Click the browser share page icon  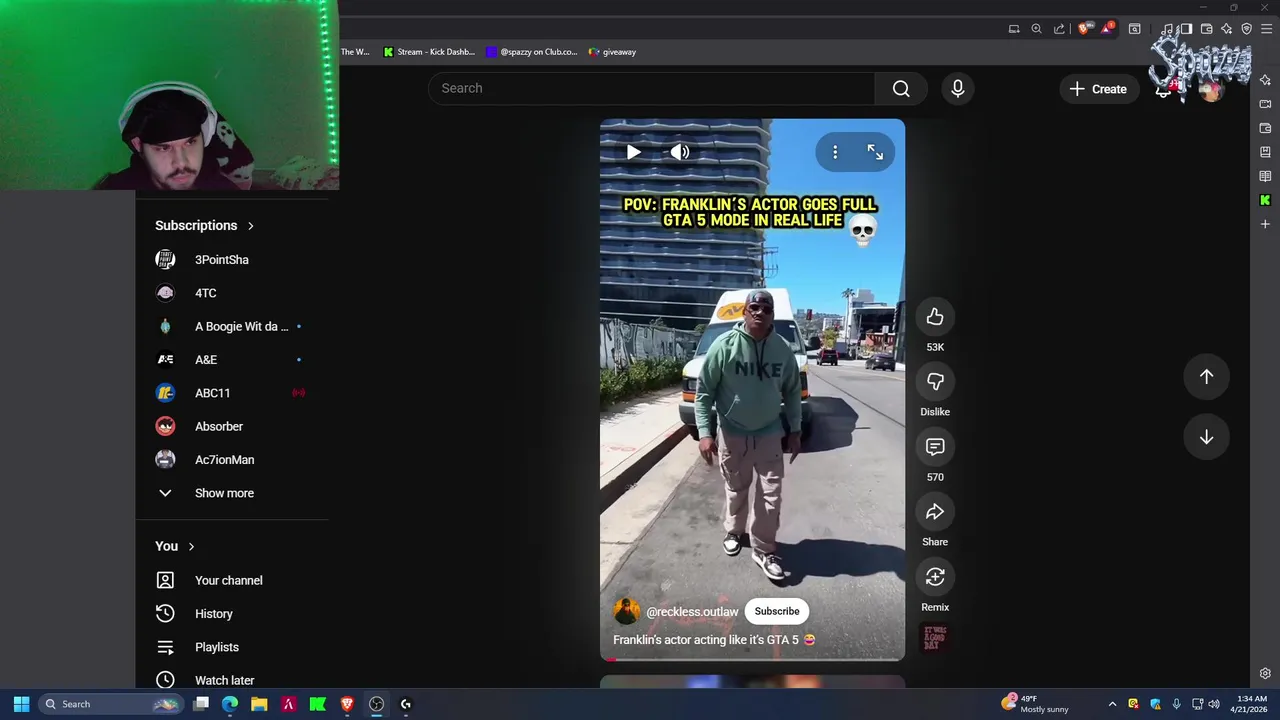[1059, 29]
